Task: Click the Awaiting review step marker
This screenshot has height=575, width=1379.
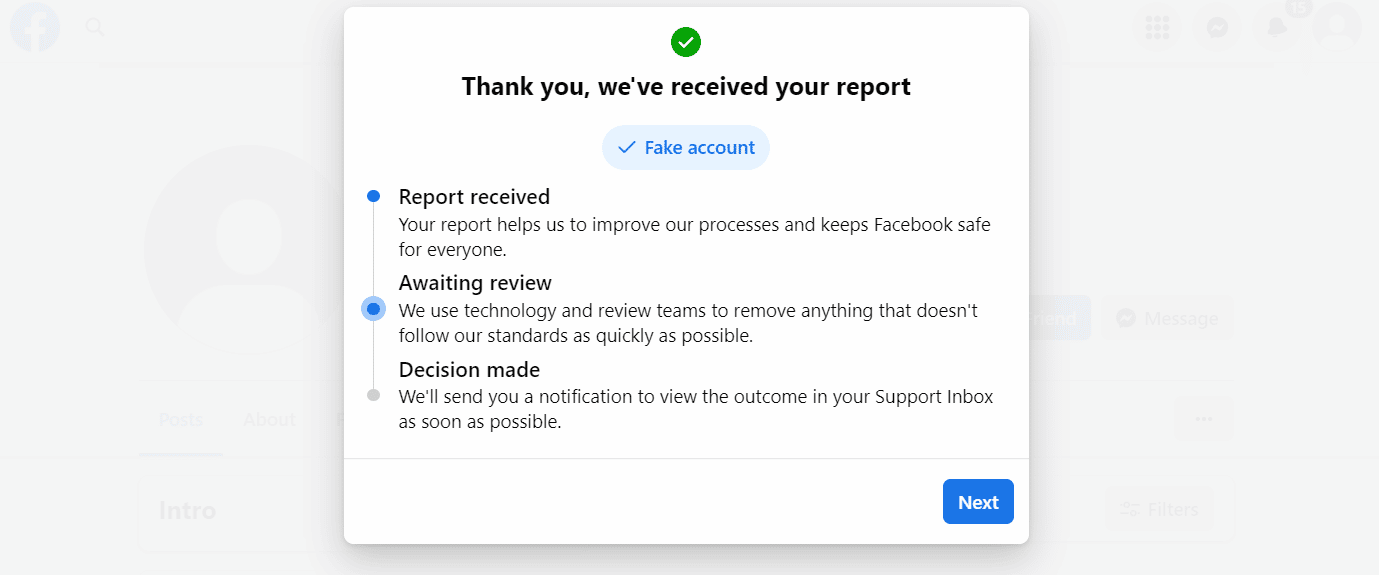Action: click(373, 309)
